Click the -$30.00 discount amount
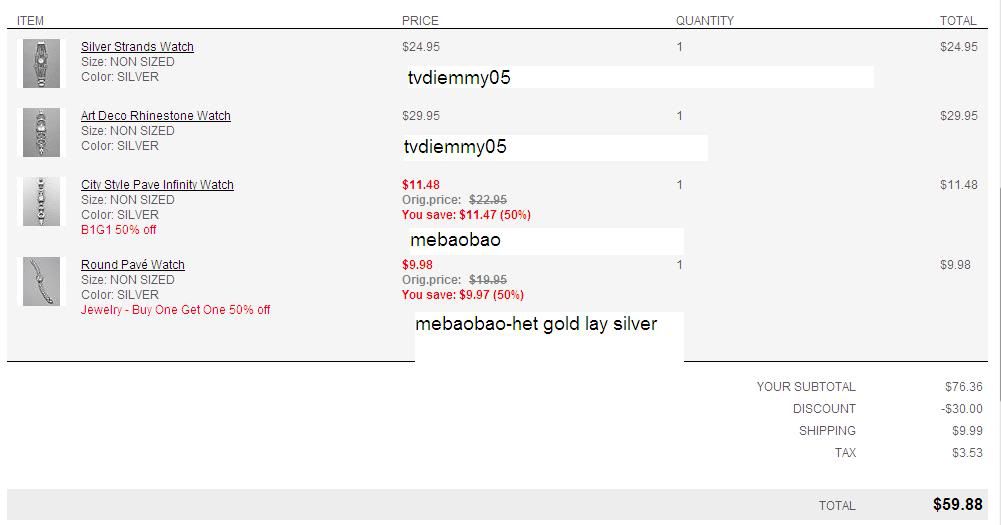This screenshot has width=1001, height=525. click(961, 409)
